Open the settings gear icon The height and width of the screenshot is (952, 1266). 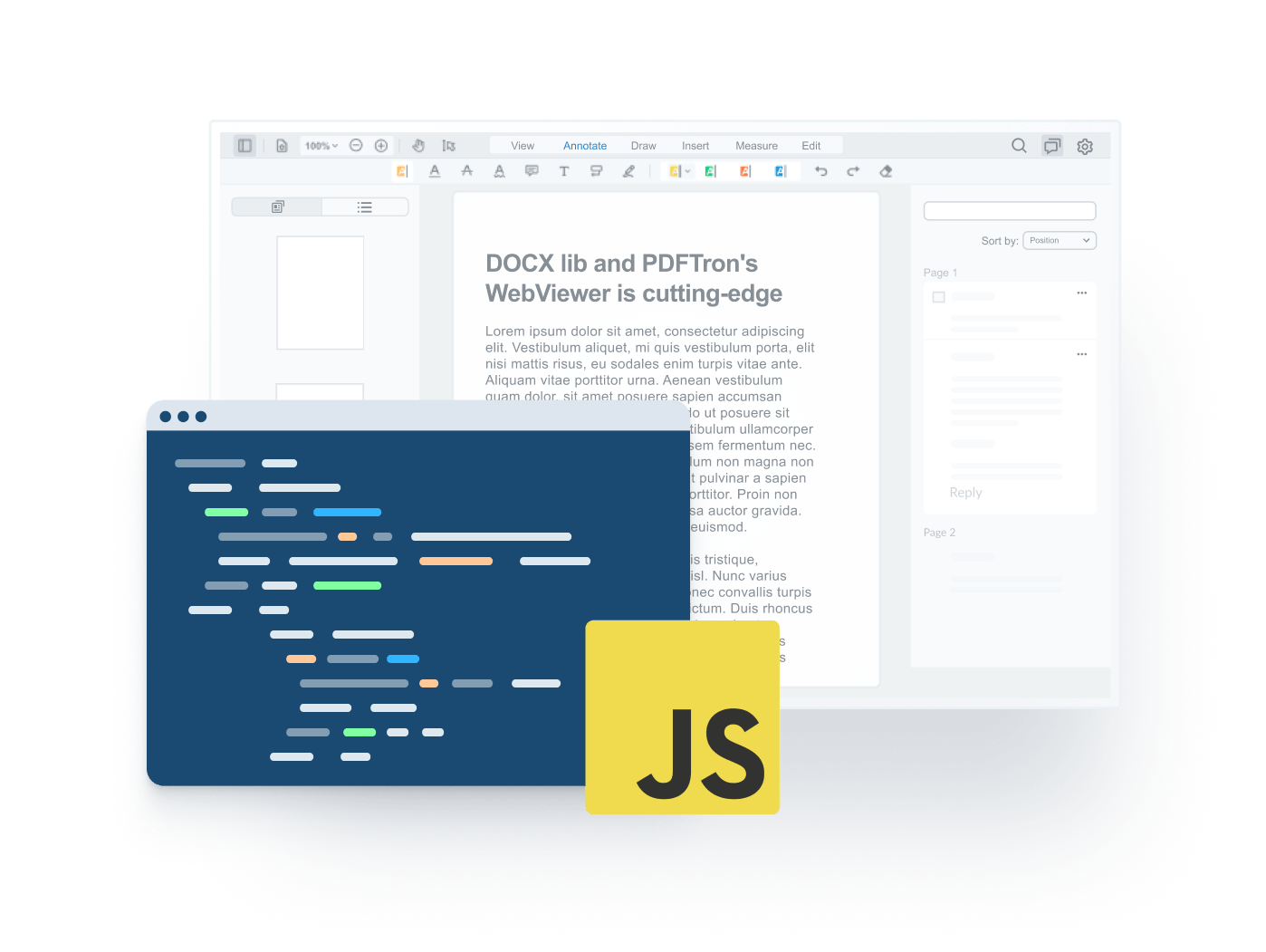point(1085,146)
